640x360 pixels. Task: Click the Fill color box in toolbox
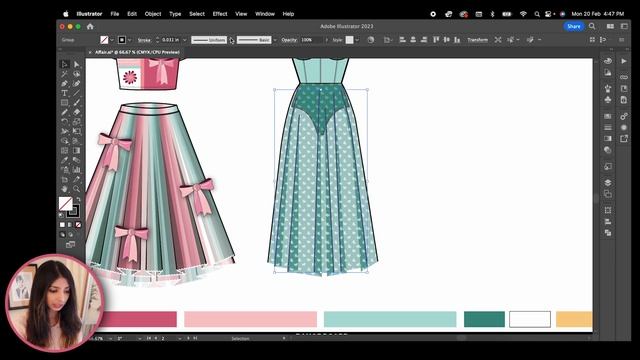click(x=65, y=203)
